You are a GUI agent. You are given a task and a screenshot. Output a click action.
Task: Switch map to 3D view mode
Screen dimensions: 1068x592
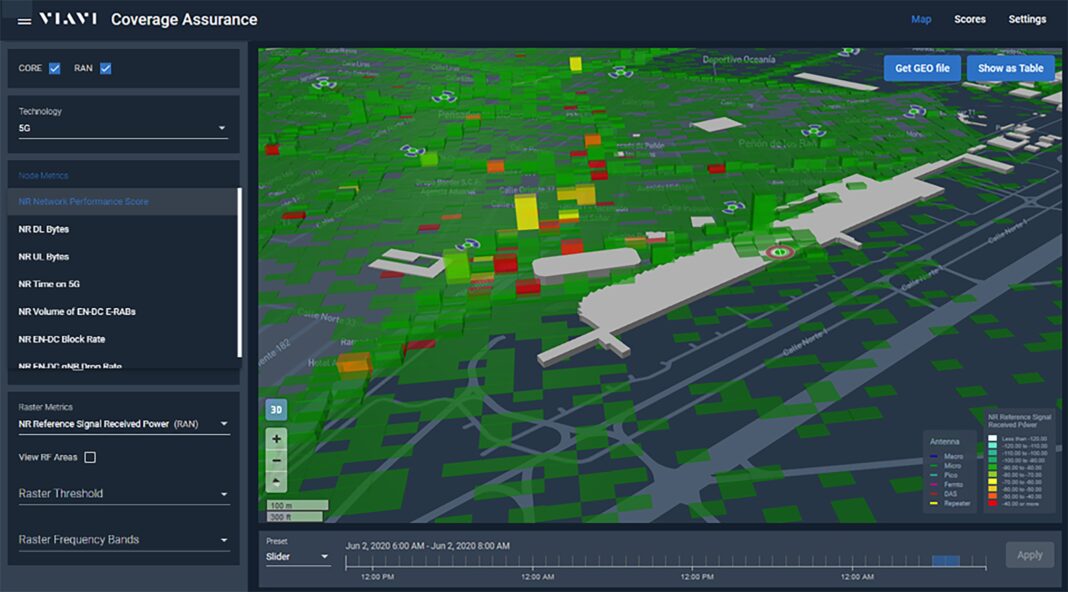pyautogui.click(x=275, y=410)
